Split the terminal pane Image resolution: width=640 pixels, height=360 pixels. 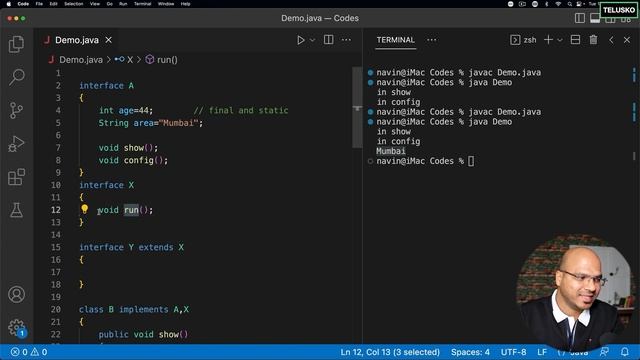[575, 40]
